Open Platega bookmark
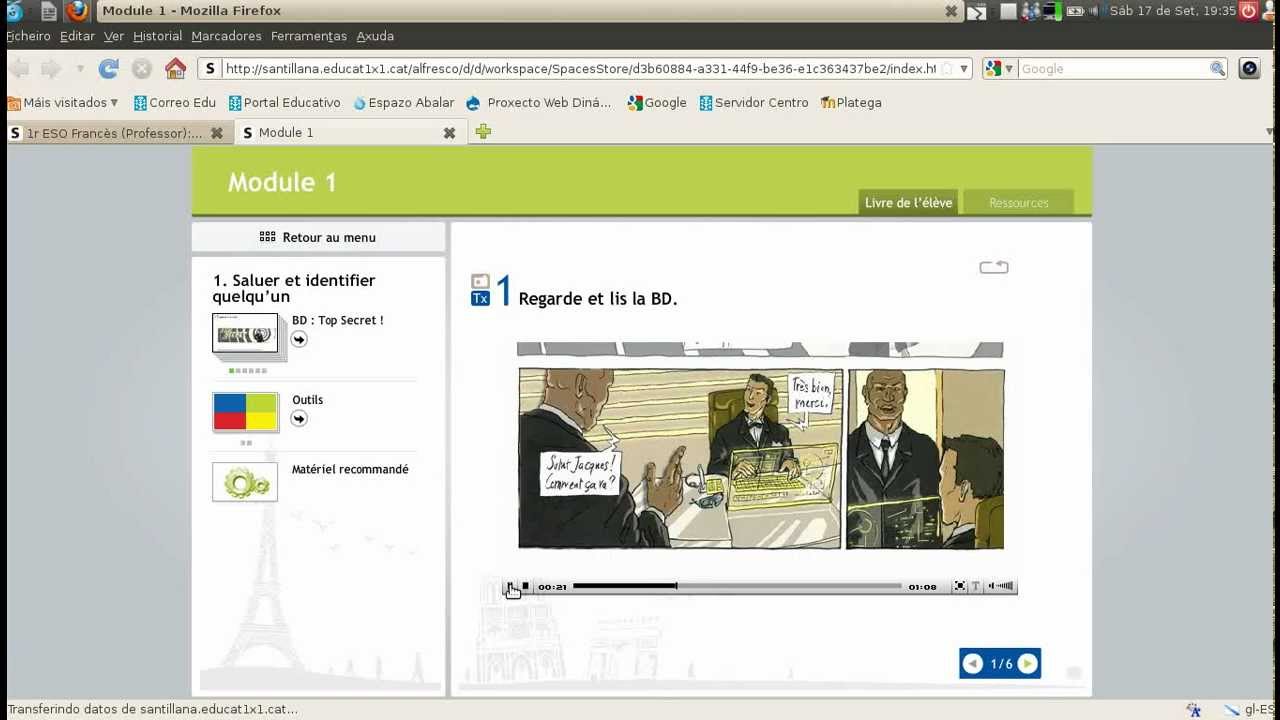Image resolution: width=1280 pixels, height=720 pixels. [x=851, y=102]
